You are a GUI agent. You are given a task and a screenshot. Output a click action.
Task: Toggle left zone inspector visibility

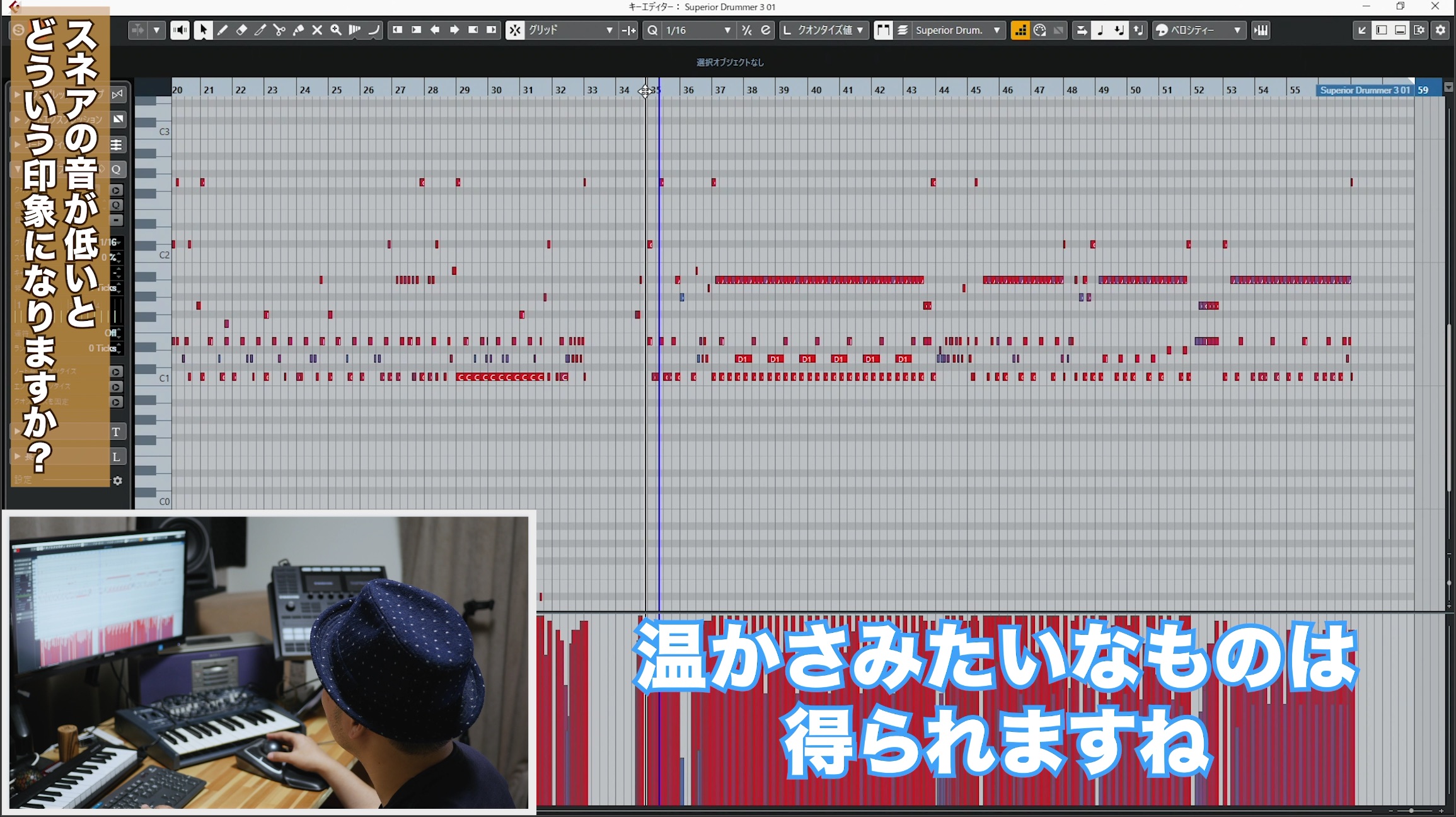point(1382,30)
